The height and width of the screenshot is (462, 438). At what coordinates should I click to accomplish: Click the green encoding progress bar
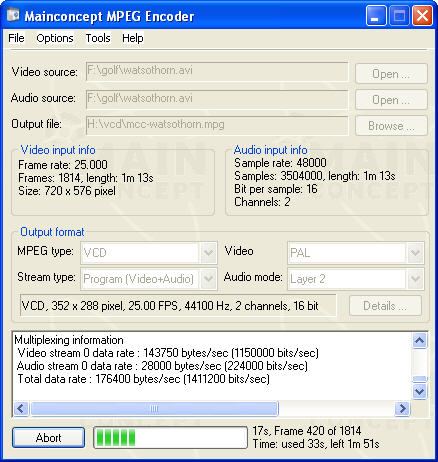170,438
